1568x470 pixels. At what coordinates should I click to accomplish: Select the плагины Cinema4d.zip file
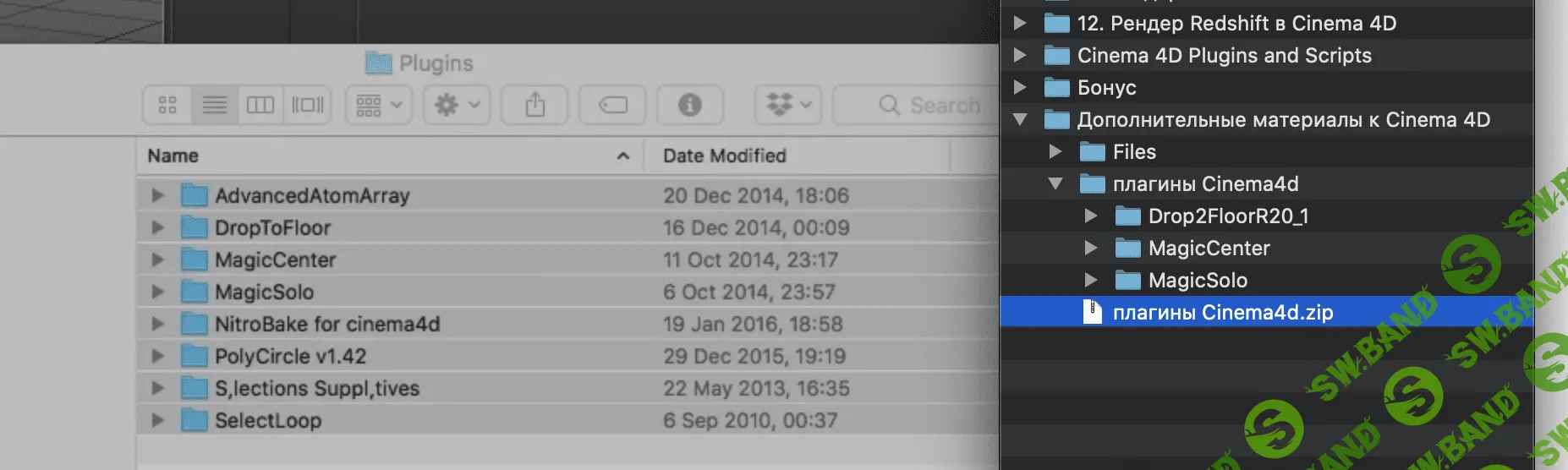click(1222, 312)
